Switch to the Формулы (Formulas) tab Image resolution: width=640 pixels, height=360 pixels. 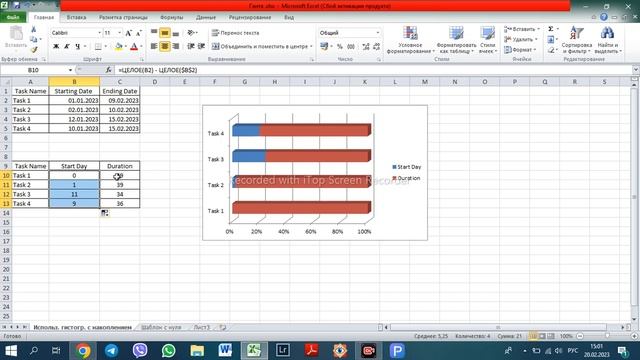tap(171, 17)
